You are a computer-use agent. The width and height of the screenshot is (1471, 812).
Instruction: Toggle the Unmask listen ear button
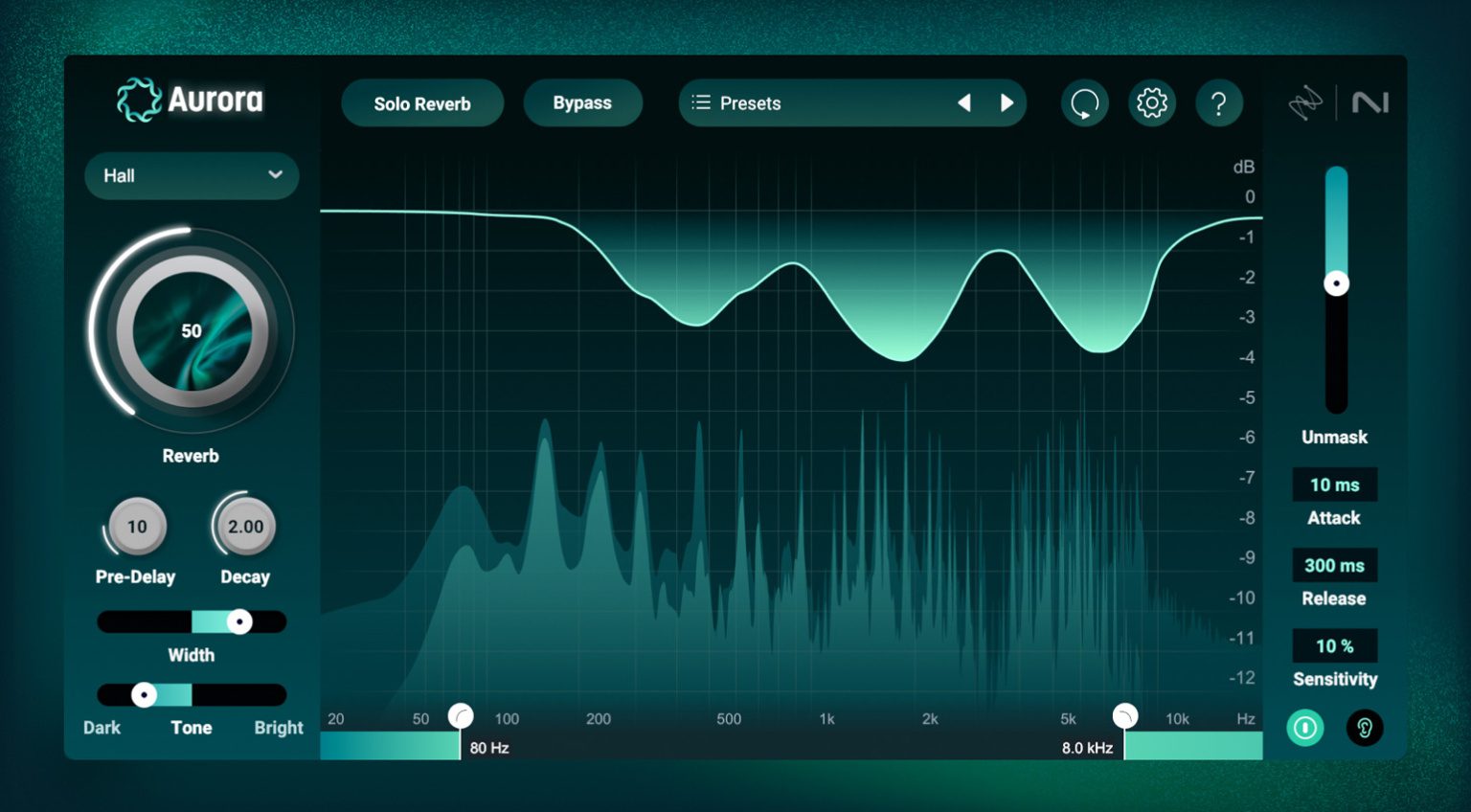coord(1364,728)
